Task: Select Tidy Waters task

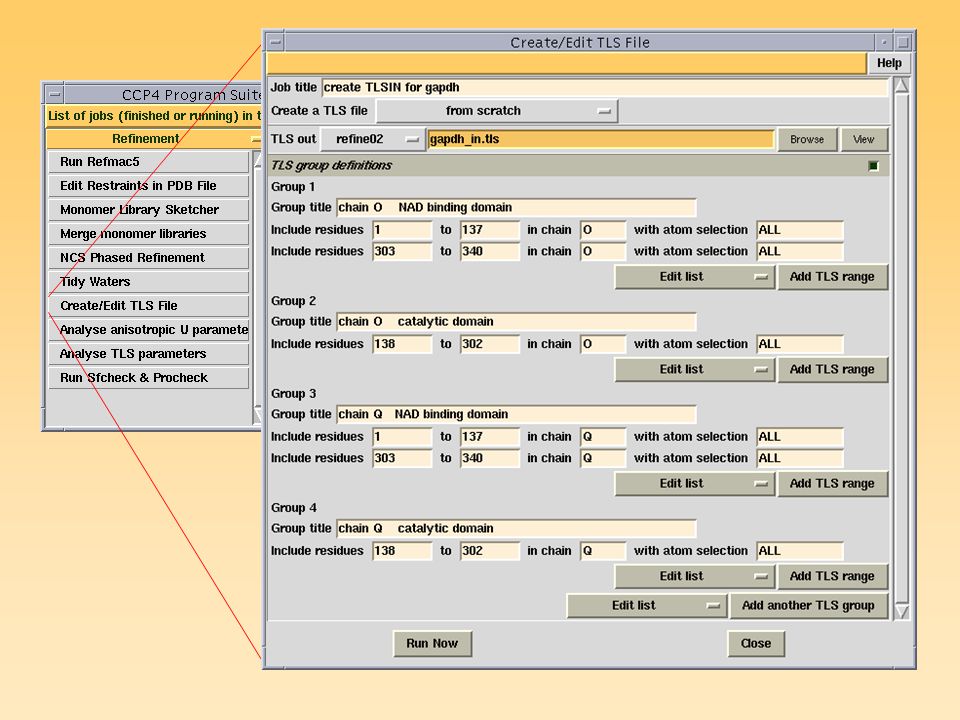Action: coord(149,282)
